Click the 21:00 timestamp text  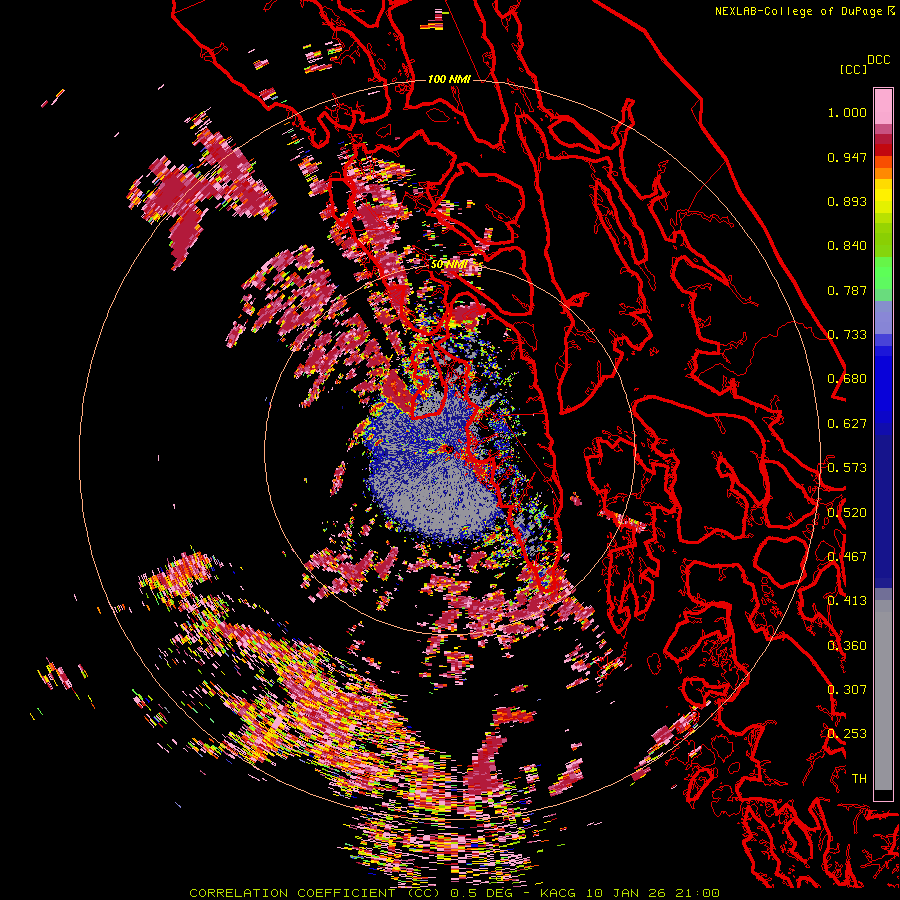[697, 893]
